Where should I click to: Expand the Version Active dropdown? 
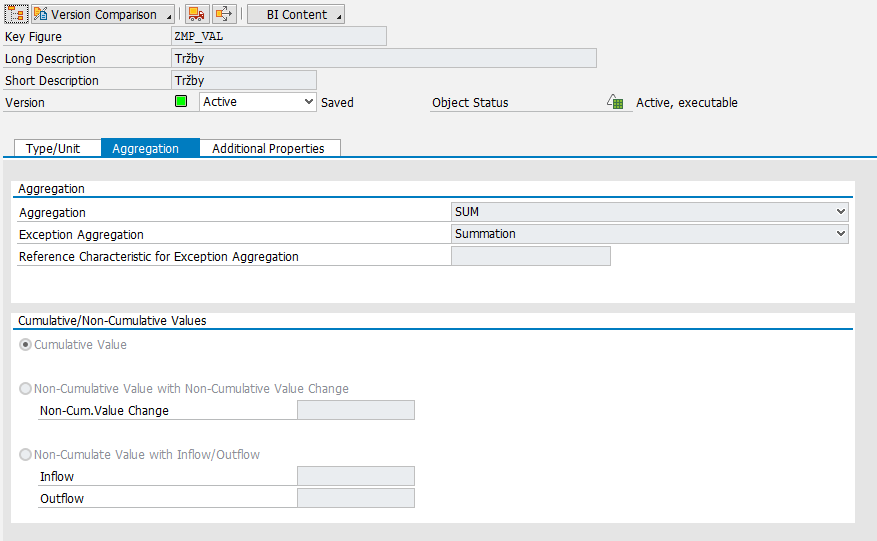coord(258,102)
